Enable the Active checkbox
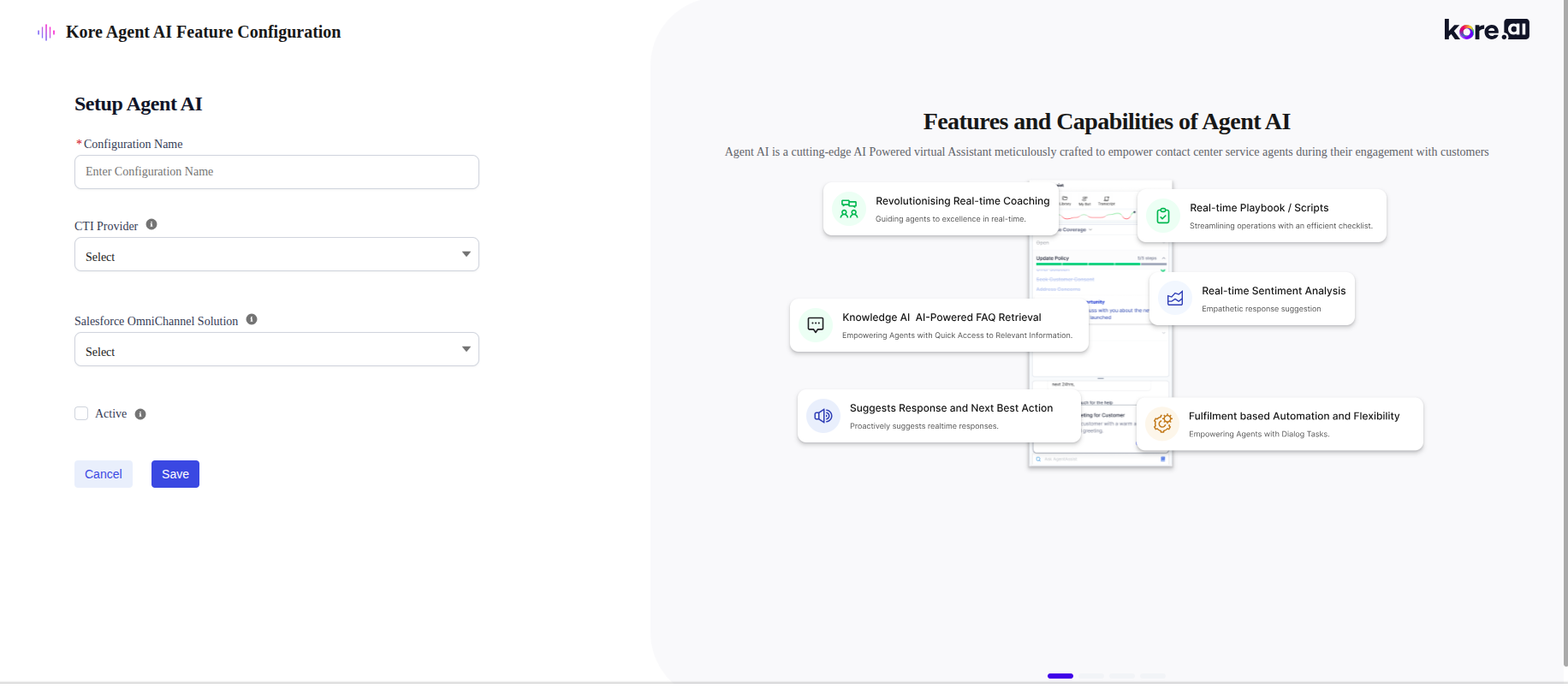The height and width of the screenshot is (688, 1568). click(81, 414)
